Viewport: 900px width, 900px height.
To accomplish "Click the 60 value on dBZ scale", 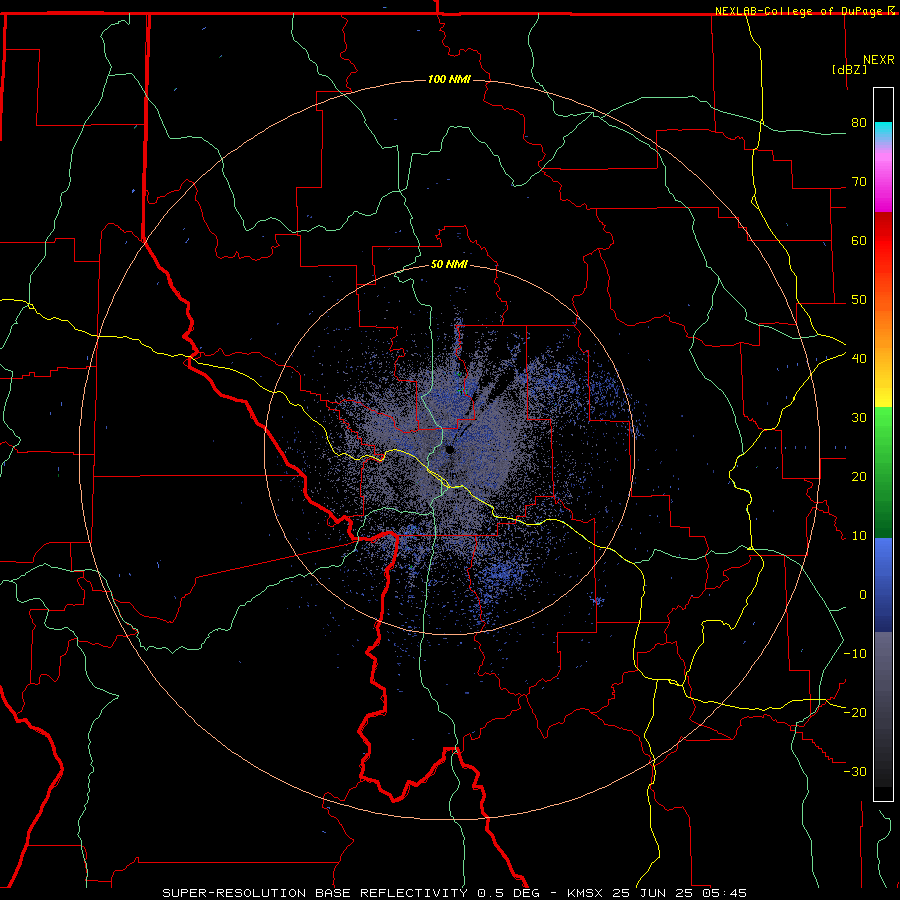I will [x=859, y=240].
